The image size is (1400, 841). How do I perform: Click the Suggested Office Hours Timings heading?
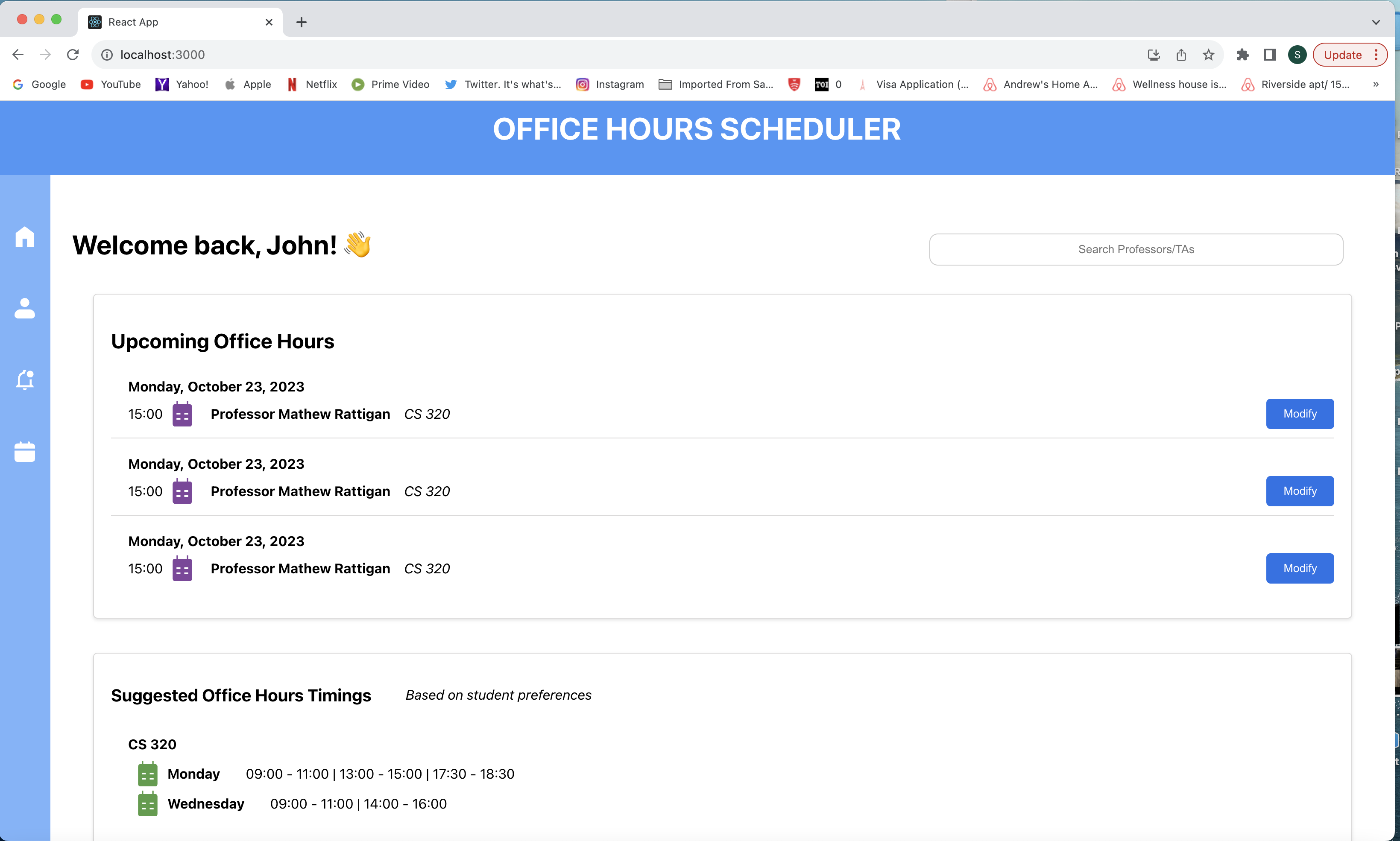pyautogui.click(x=241, y=695)
